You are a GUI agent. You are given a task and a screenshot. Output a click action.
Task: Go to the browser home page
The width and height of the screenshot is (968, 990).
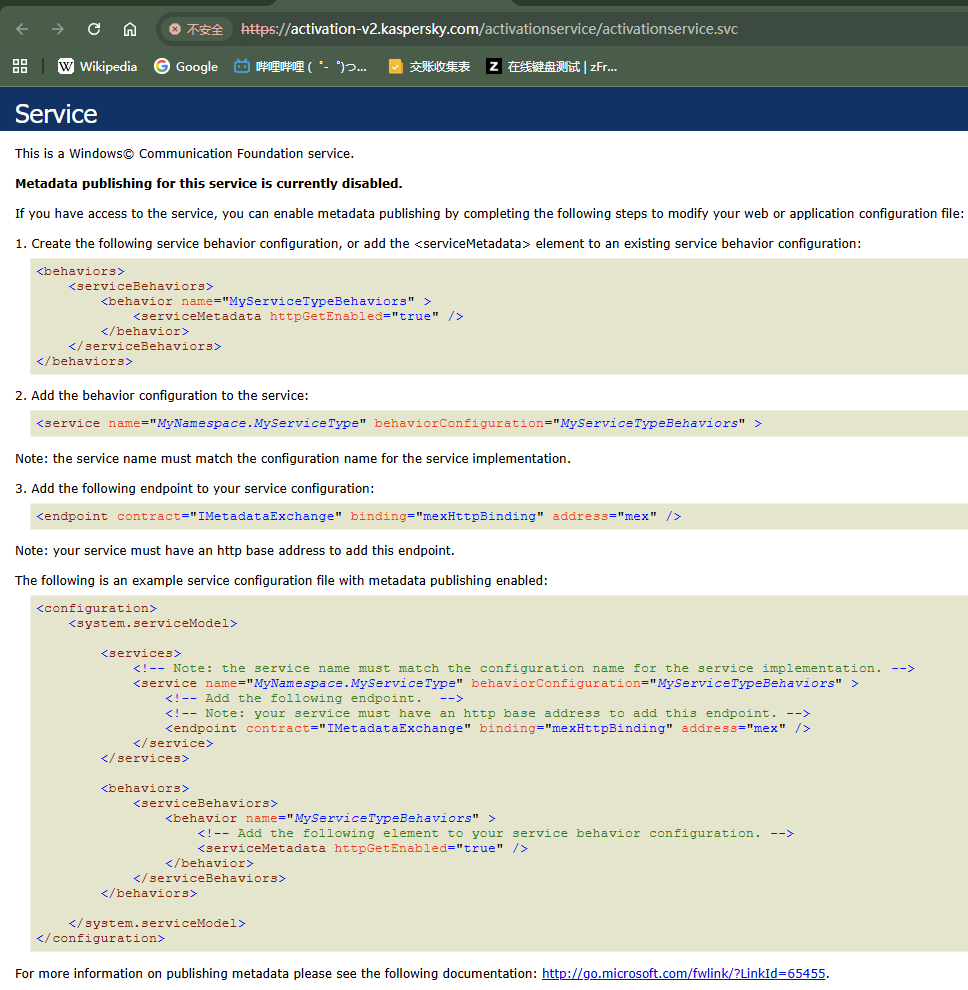[130, 29]
